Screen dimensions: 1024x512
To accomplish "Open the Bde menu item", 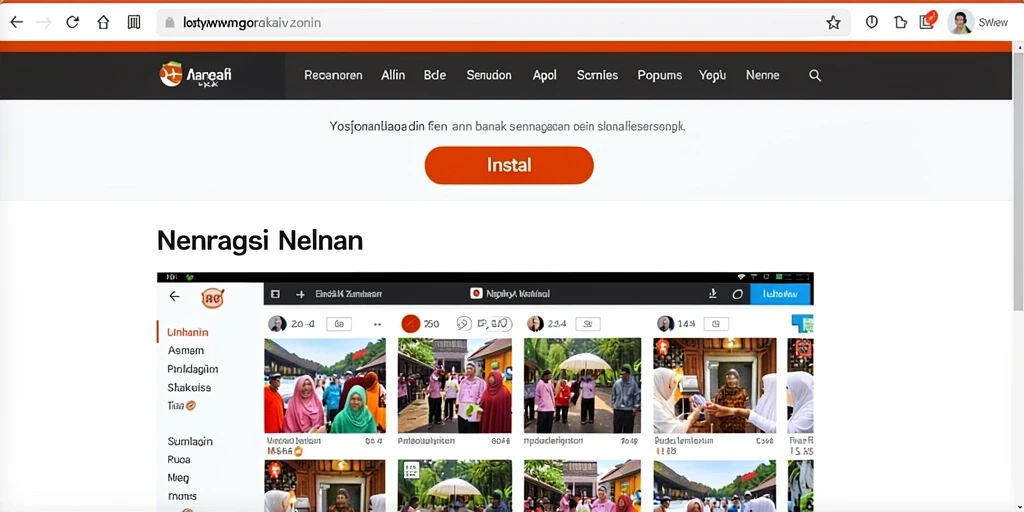I will point(435,75).
